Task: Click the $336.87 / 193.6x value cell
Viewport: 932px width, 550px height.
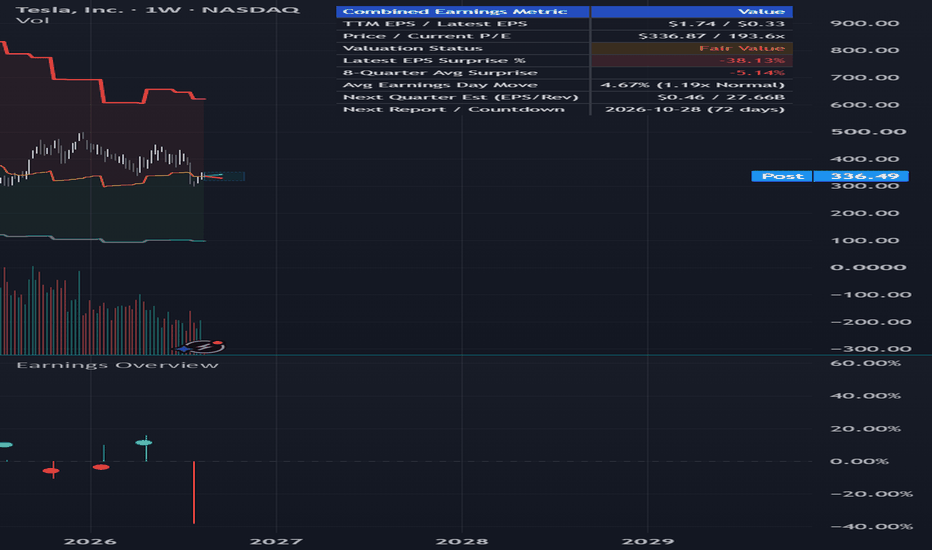Action: click(711, 36)
